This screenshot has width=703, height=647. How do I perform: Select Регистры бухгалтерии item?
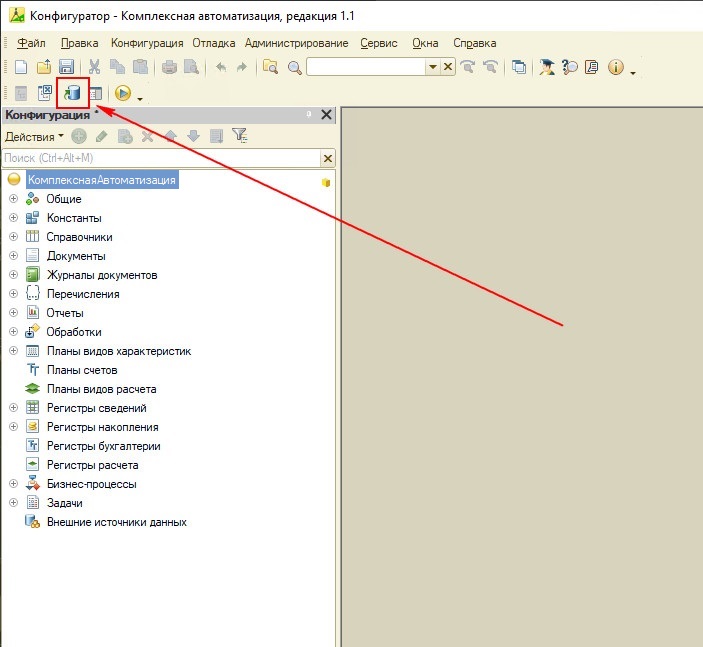[104, 446]
